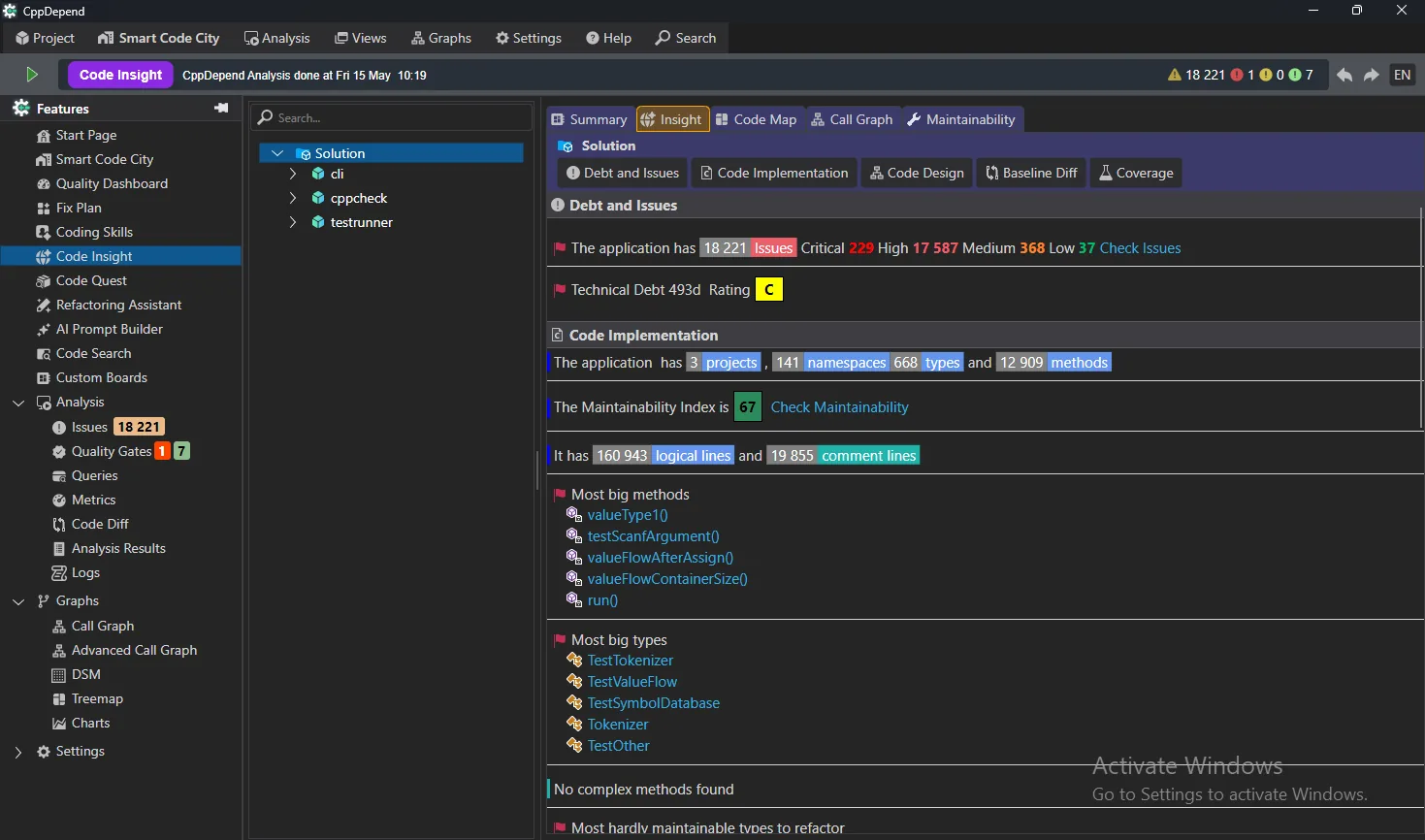Click the warning triangle 18 221 indicator

pyautogui.click(x=1196, y=75)
